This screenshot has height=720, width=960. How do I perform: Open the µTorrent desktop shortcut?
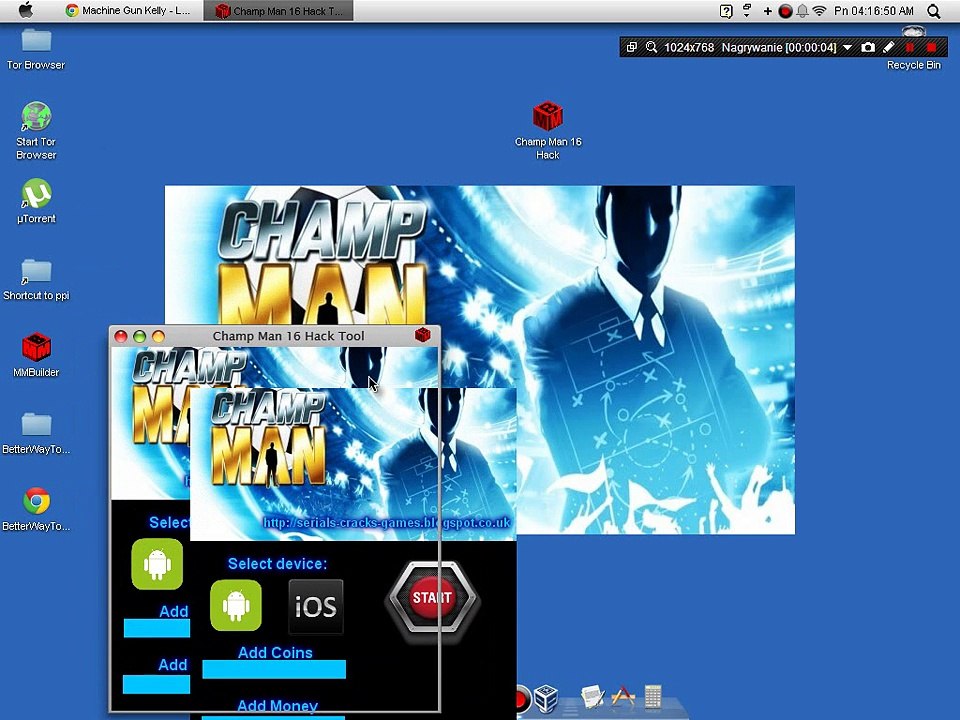[x=36, y=193]
